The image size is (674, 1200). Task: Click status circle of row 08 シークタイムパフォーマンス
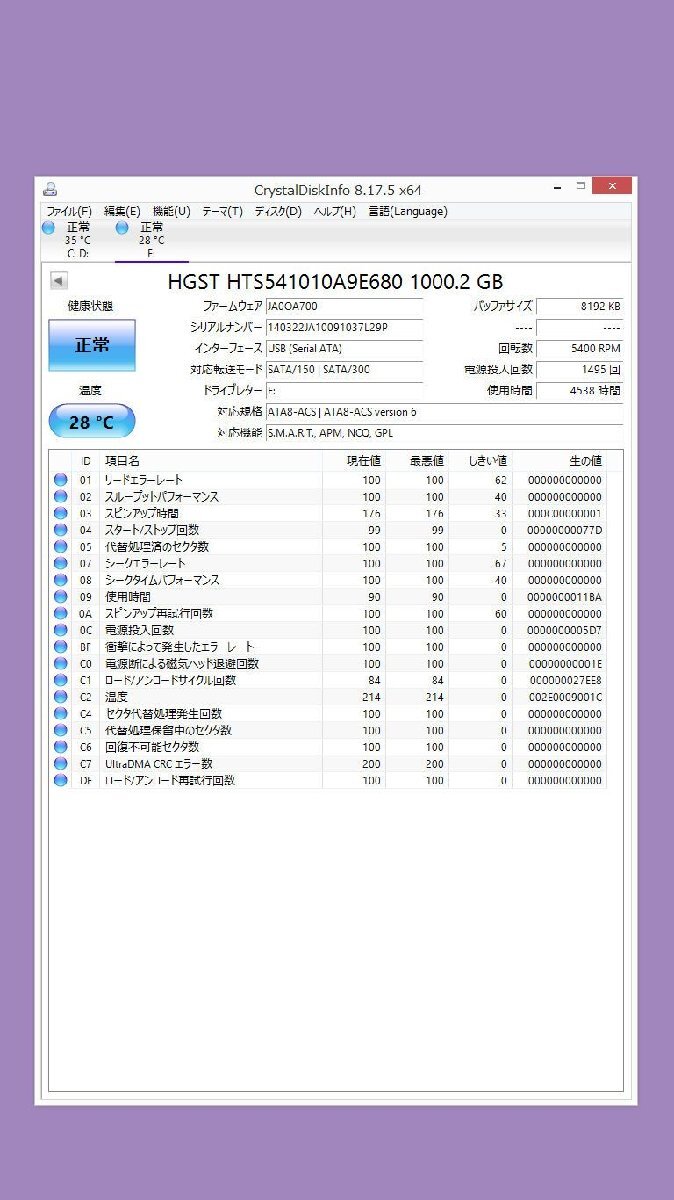(x=61, y=580)
